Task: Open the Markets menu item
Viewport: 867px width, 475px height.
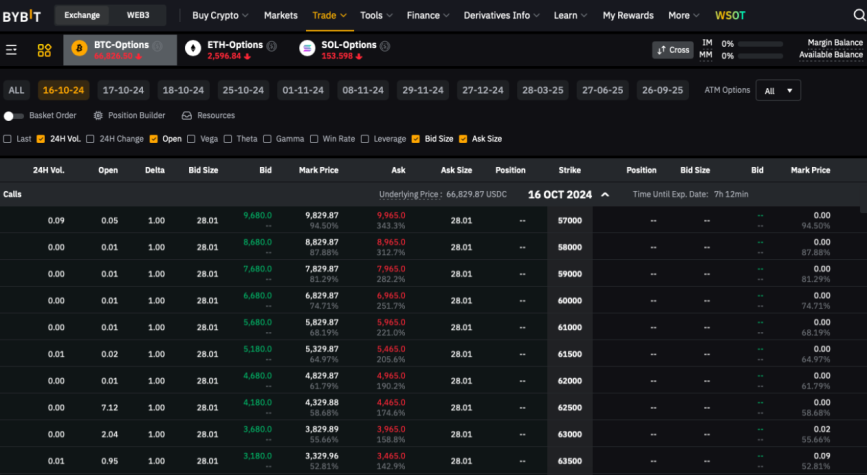Action: coord(280,15)
